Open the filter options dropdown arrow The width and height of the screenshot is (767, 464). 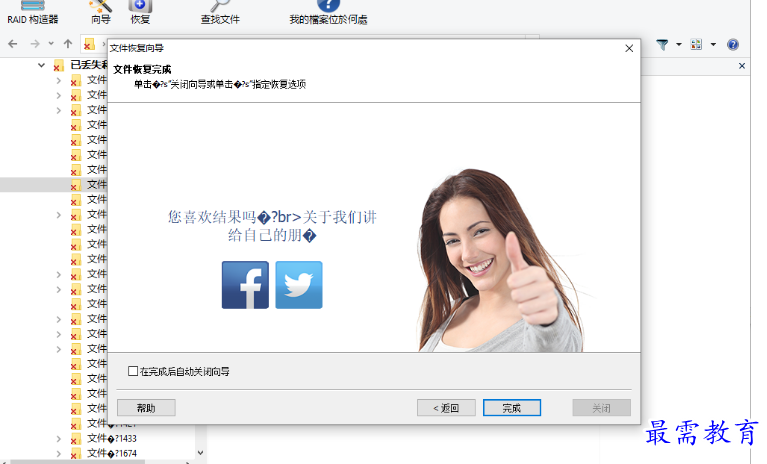click(x=679, y=44)
